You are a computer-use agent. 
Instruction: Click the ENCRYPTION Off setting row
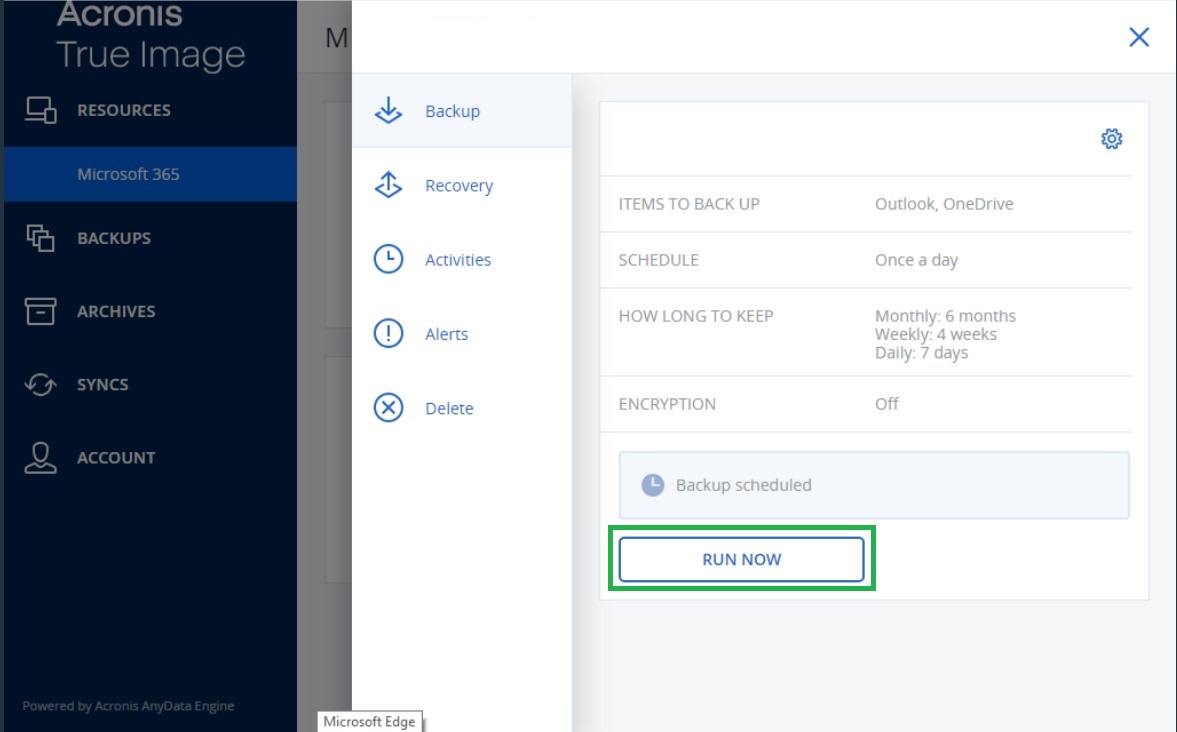point(867,404)
